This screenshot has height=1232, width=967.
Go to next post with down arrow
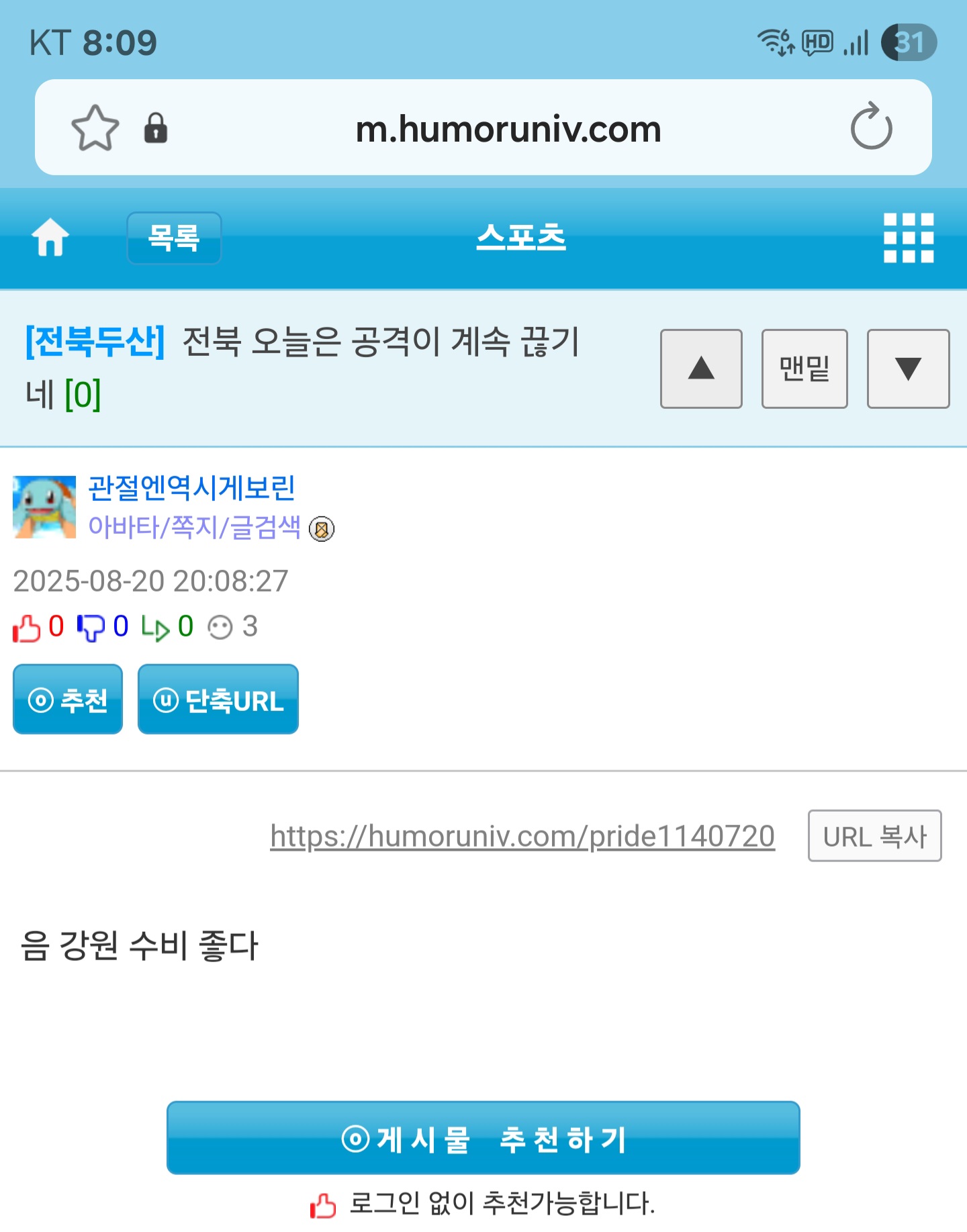pyautogui.click(x=908, y=369)
